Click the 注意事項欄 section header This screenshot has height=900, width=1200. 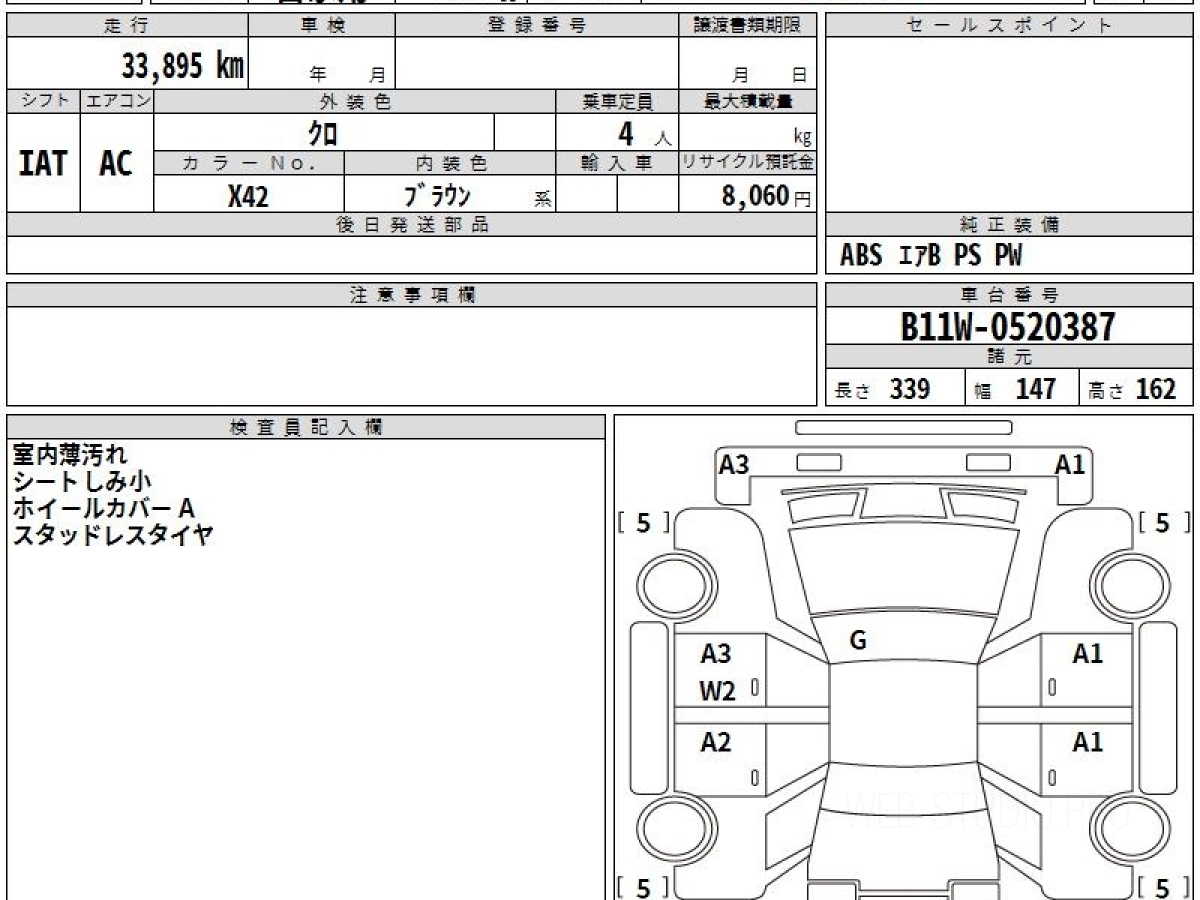point(411,295)
